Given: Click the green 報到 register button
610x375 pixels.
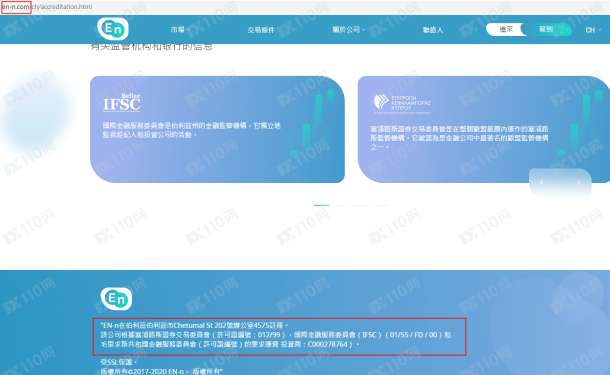Looking at the screenshot, I should click(x=547, y=29).
